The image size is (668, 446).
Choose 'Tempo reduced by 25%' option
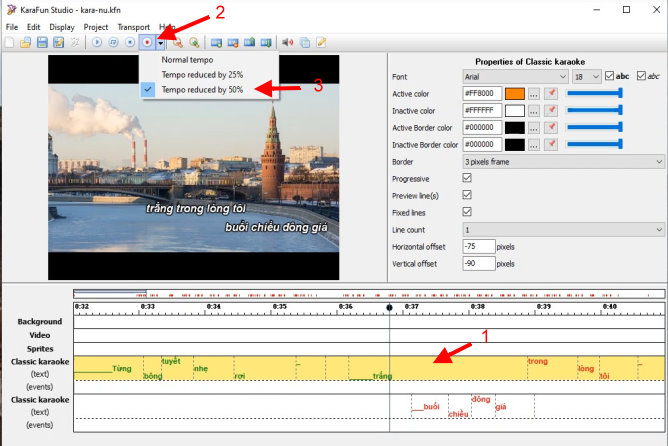pos(202,75)
